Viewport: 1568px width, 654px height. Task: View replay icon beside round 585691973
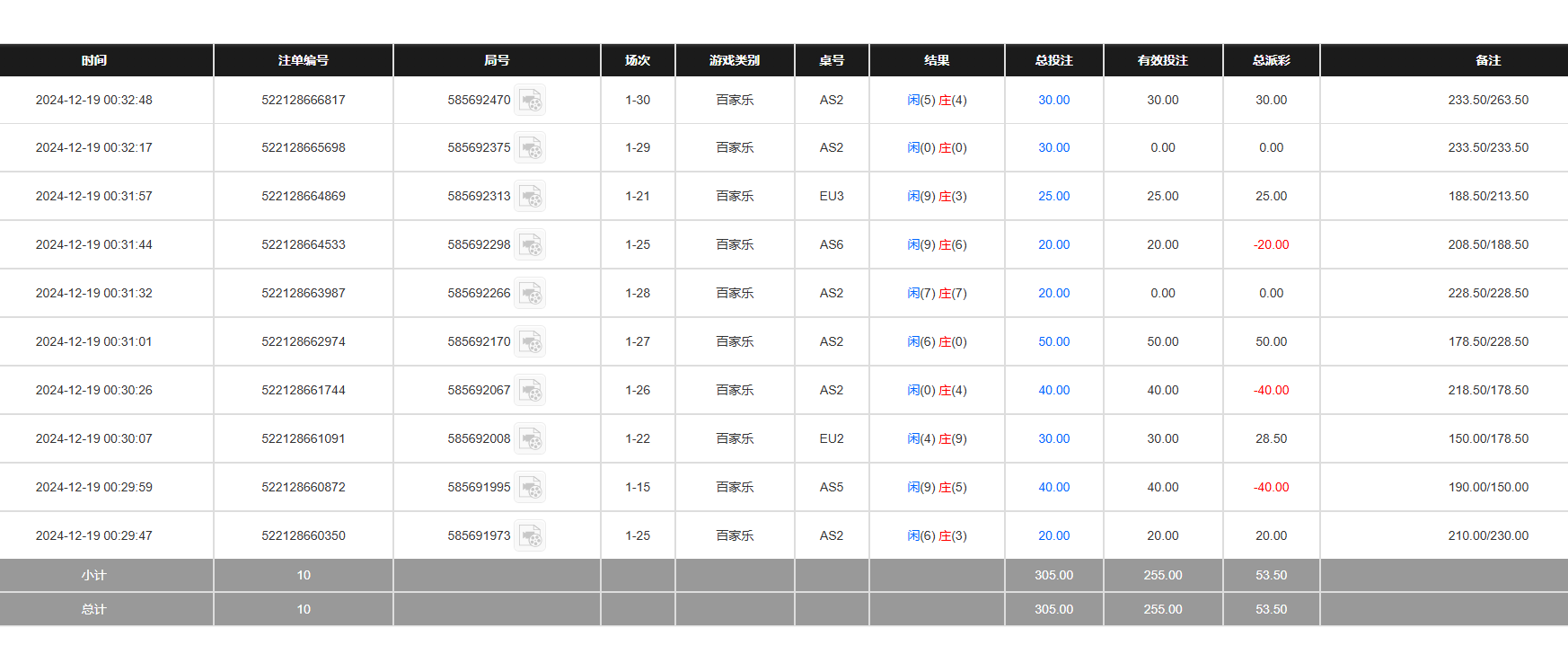530,536
